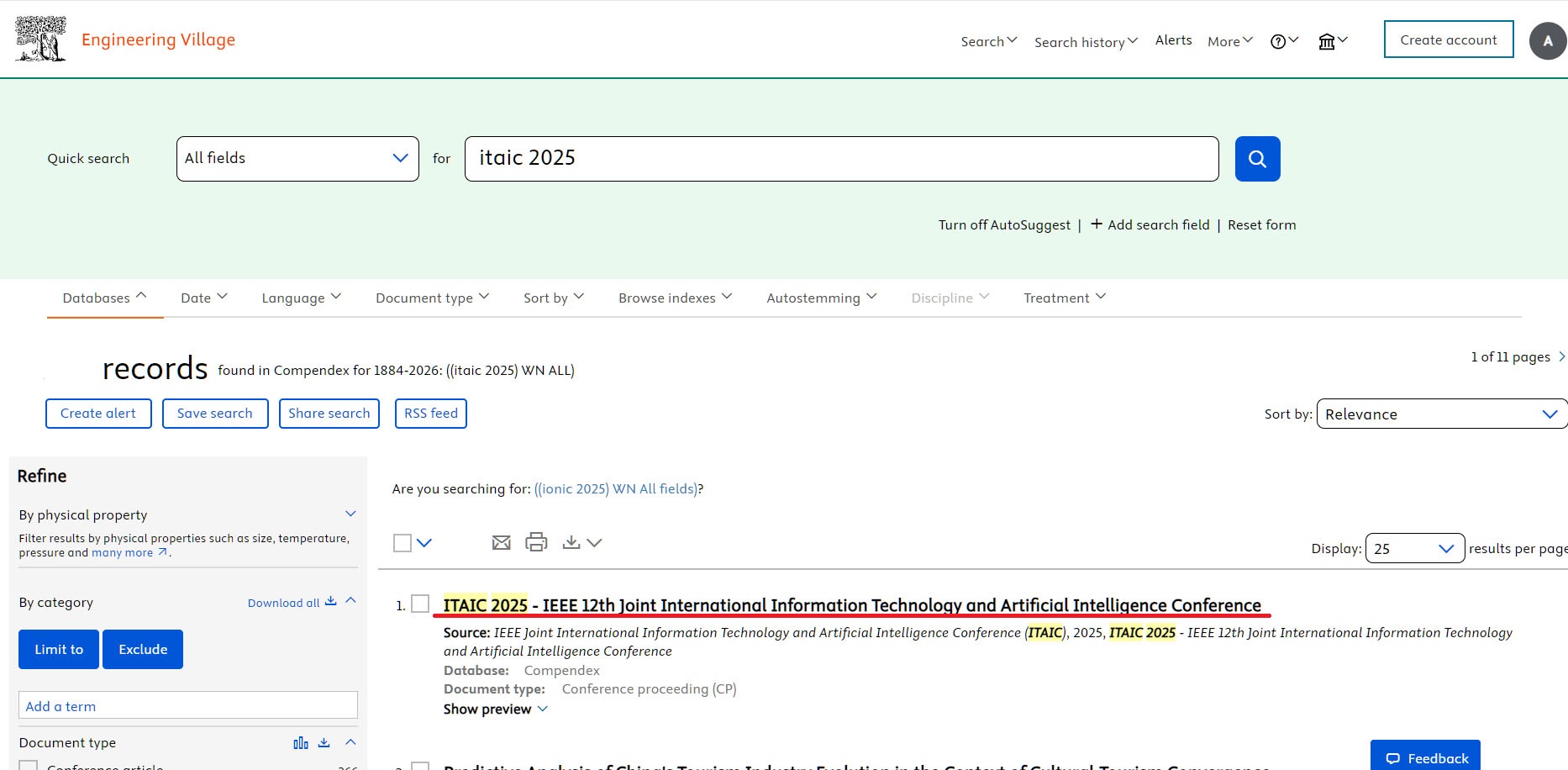Screen dimensions: 1568x770
Task: Open the Document type tab menu
Action: tap(432, 298)
